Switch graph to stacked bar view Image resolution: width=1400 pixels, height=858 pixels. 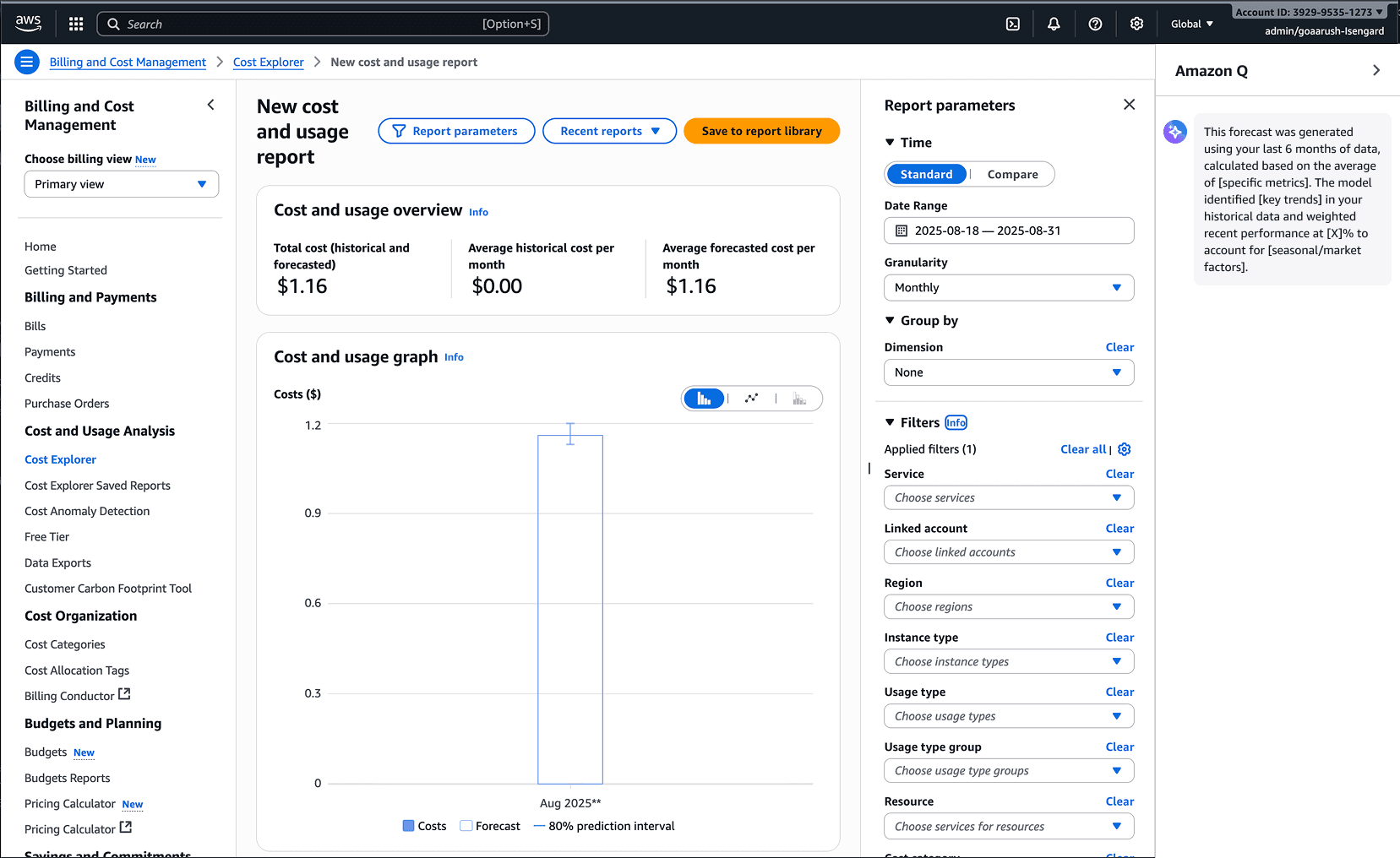pos(799,399)
